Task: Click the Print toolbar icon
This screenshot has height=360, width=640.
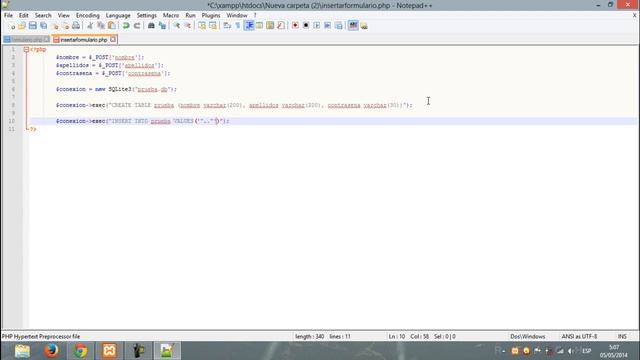Action: 76,26
